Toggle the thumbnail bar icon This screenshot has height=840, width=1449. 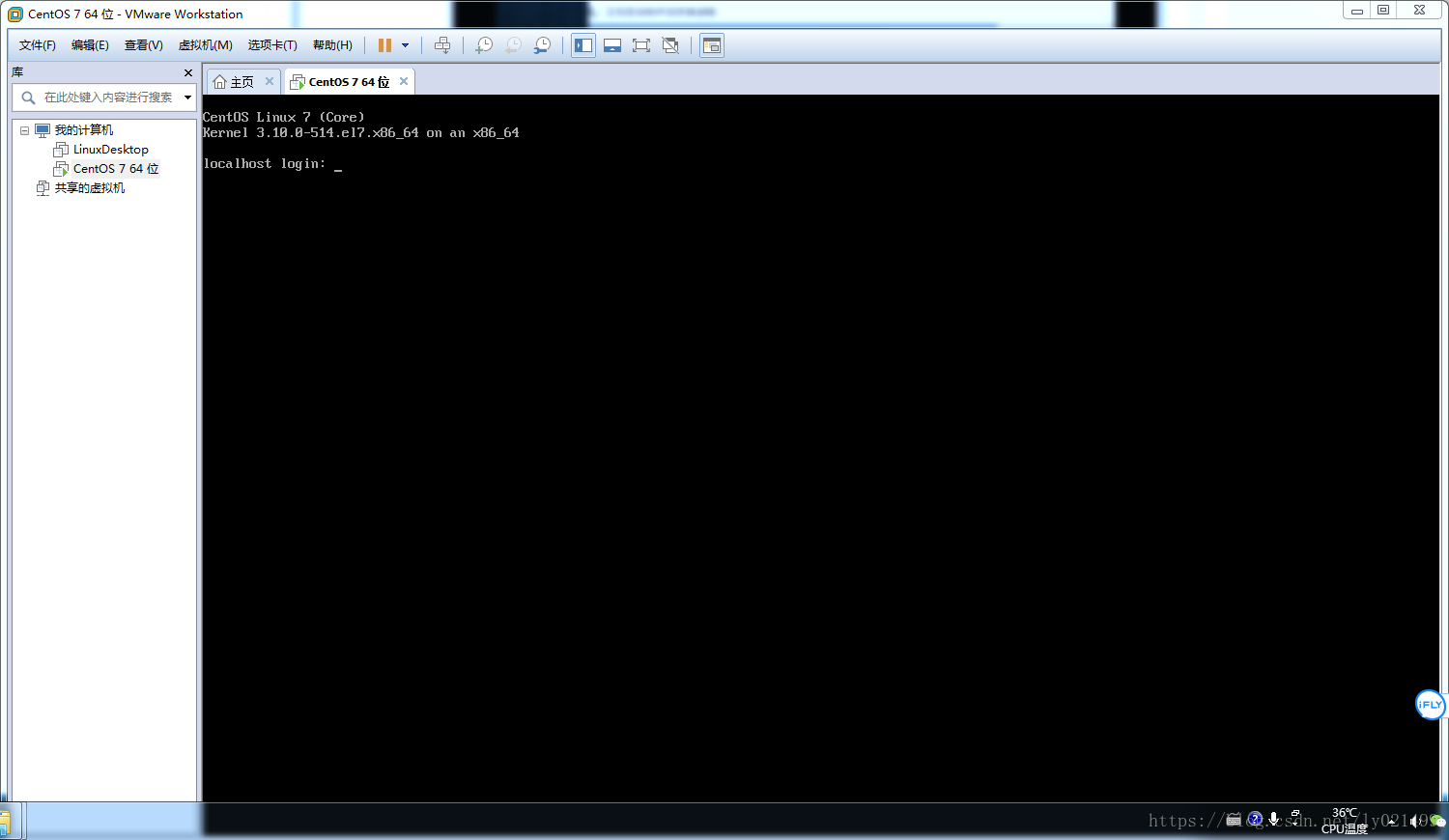[612, 45]
